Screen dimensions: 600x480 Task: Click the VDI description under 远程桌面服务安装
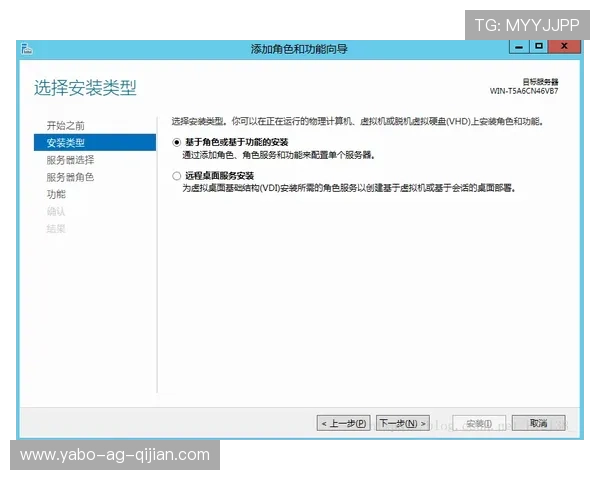click(x=349, y=188)
